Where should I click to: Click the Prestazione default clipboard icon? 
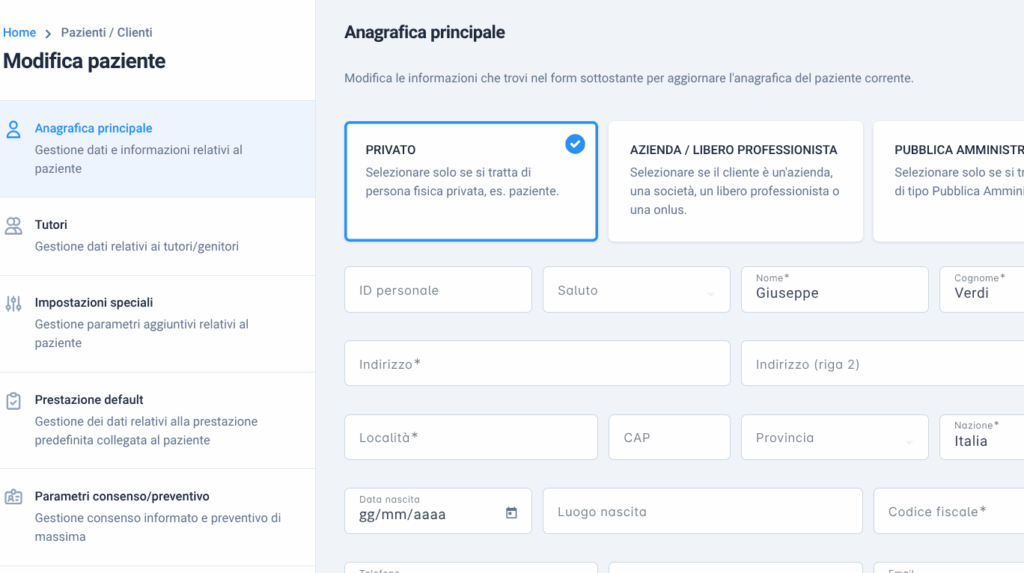[13, 401]
